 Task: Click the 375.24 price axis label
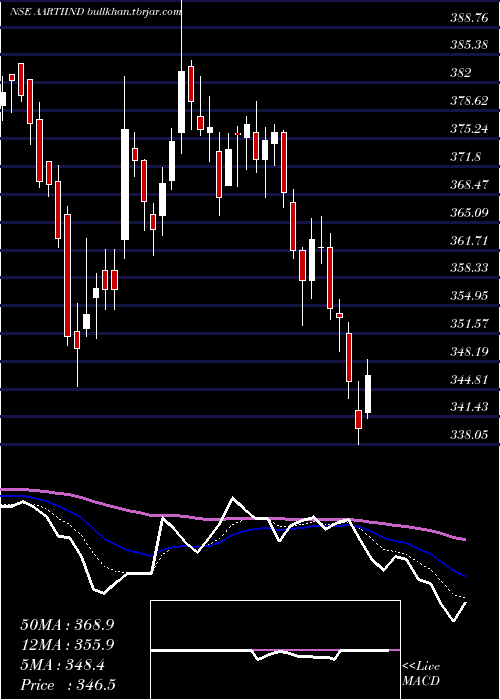coord(469,129)
